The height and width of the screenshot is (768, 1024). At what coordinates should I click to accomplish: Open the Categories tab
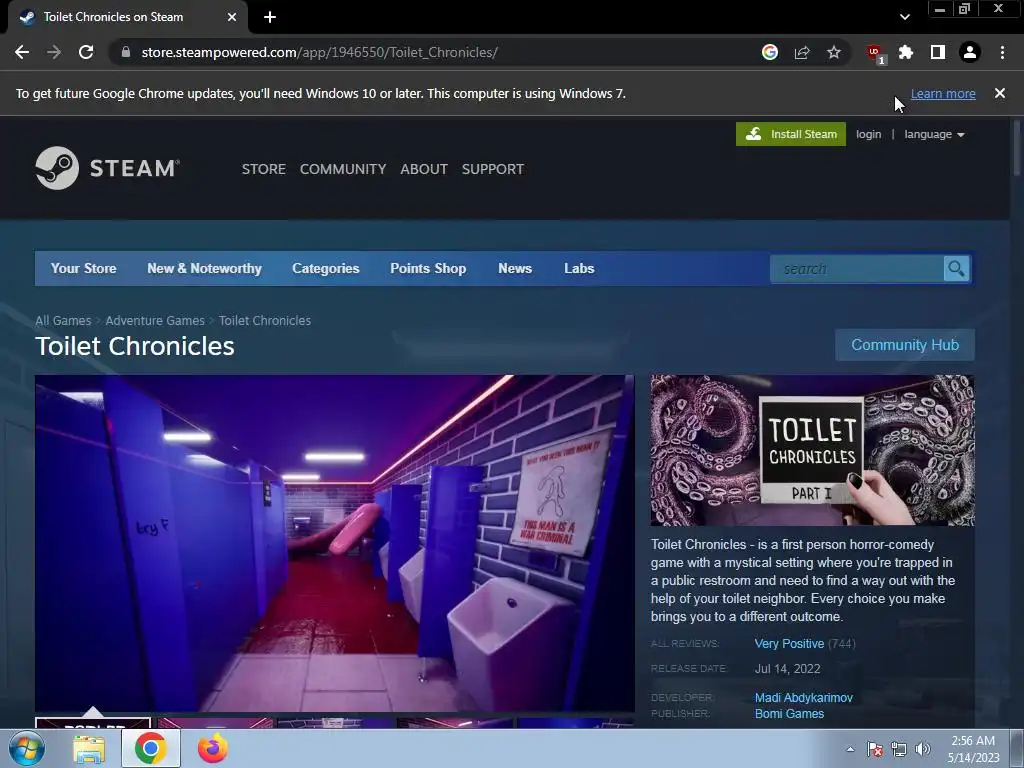point(326,268)
